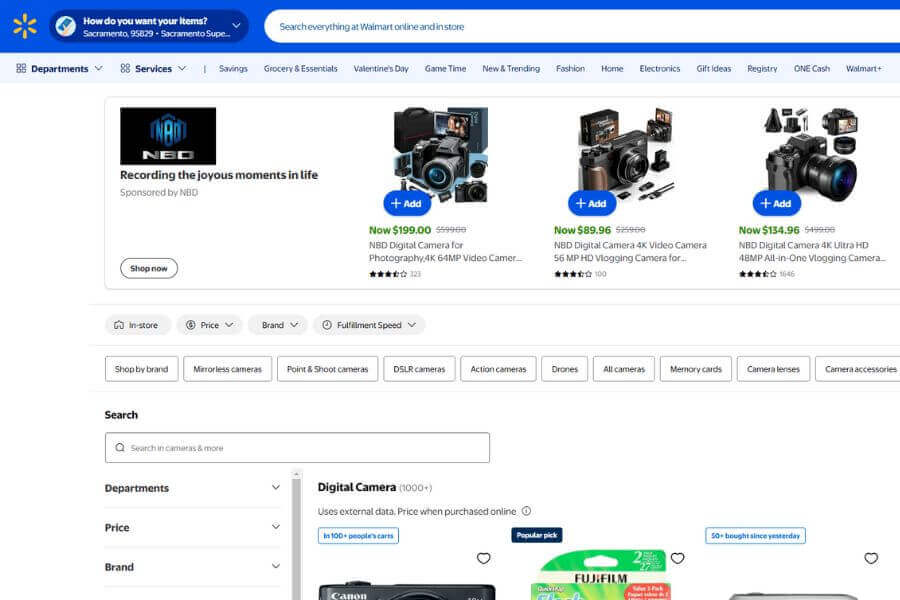Click heart icon on Fujifilm product

(677, 558)
